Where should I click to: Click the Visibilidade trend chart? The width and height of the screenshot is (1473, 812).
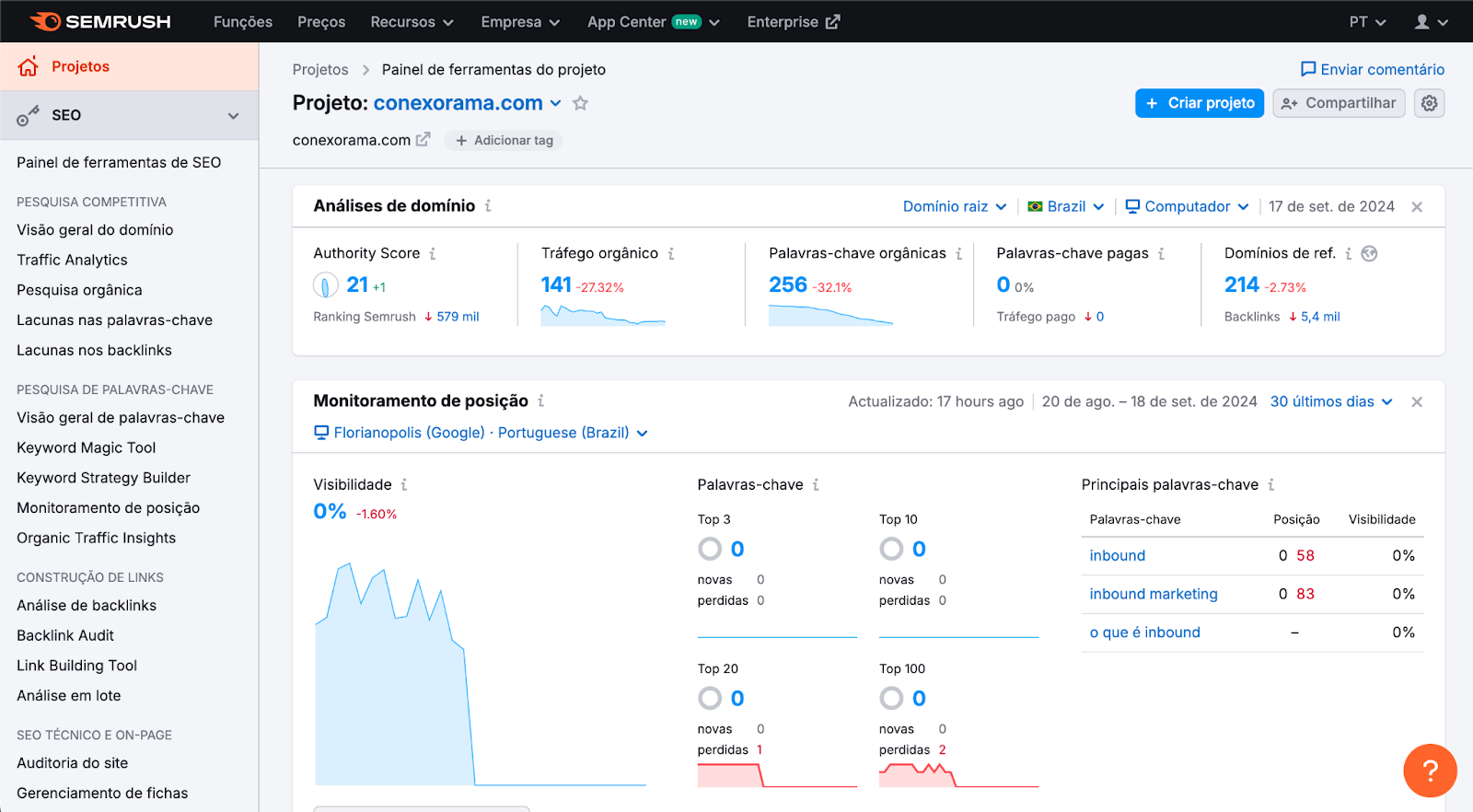pyautogui.click(x=481, y=672)
